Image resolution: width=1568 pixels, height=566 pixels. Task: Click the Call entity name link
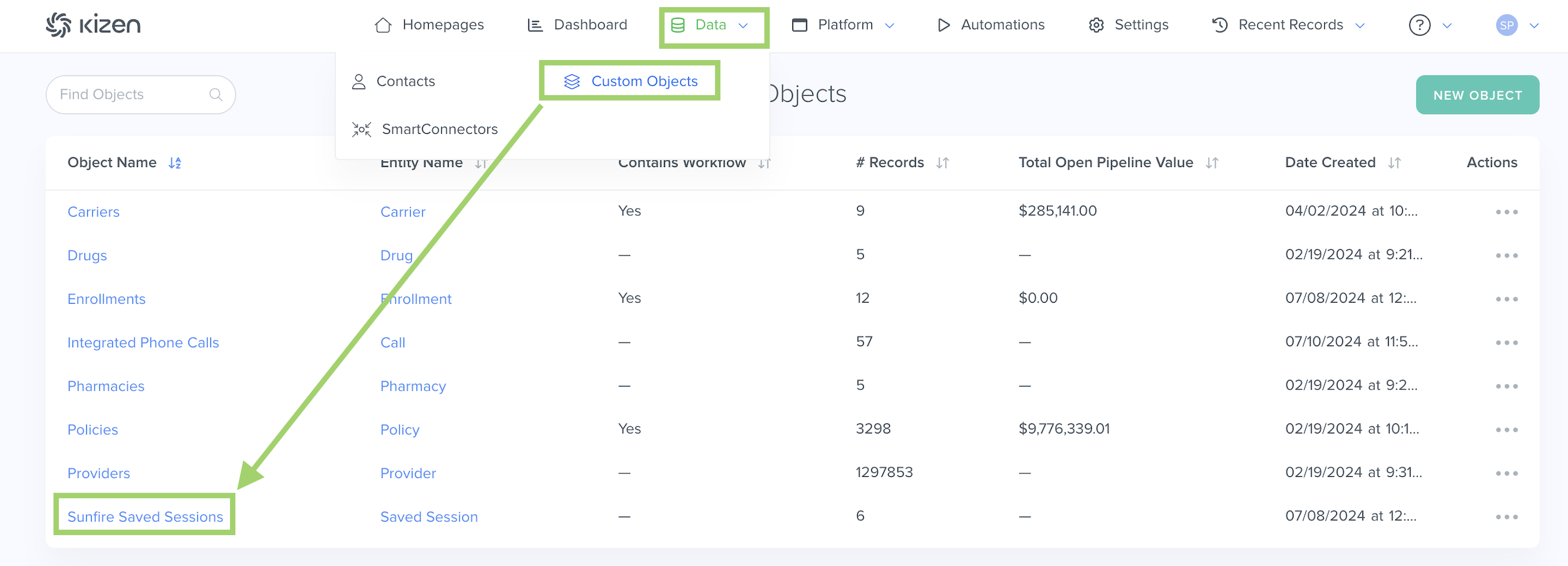393,342
